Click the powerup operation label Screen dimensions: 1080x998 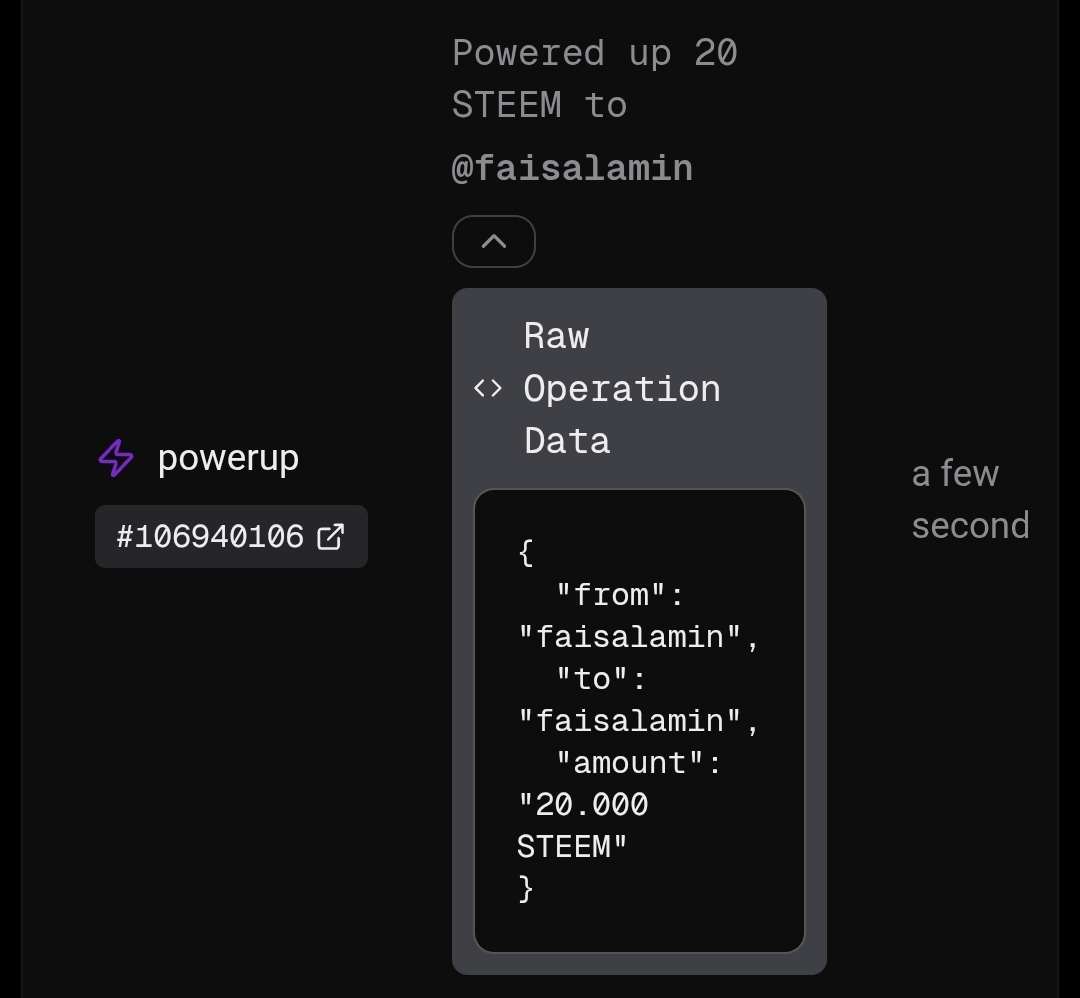[x=228, y=458]
